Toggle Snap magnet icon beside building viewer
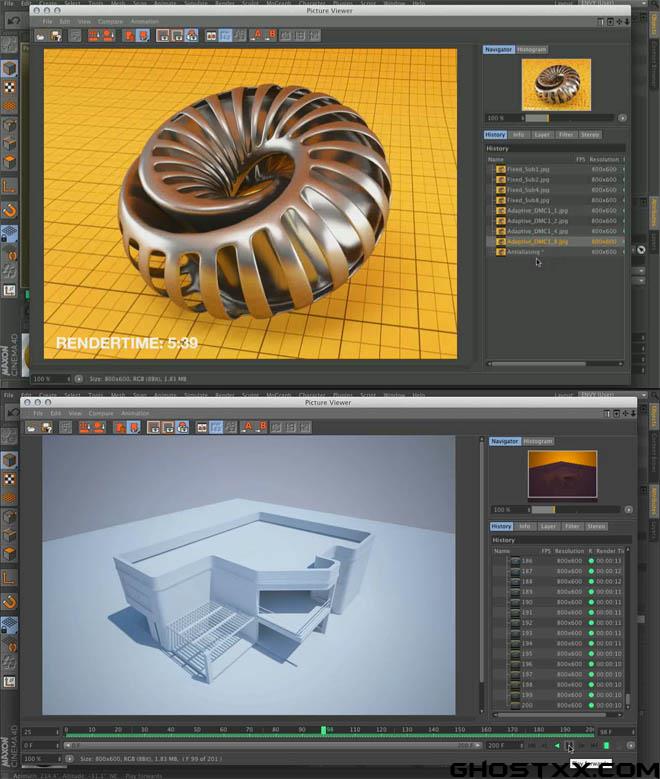 [x=9, y=602]
